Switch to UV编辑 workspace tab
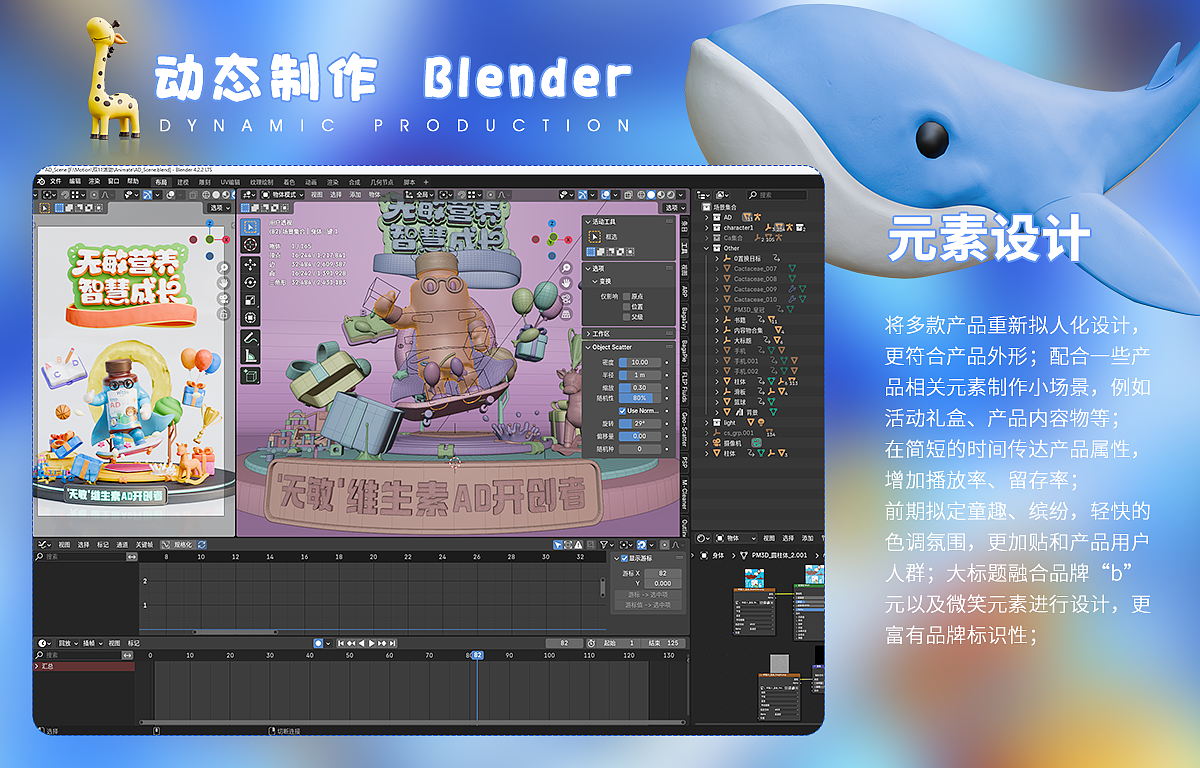This screenshot has height=768, width=1200. [x=231, y=182]
